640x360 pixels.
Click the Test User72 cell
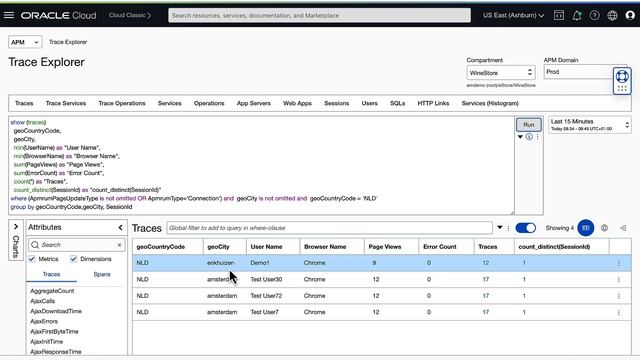(266, 296)
